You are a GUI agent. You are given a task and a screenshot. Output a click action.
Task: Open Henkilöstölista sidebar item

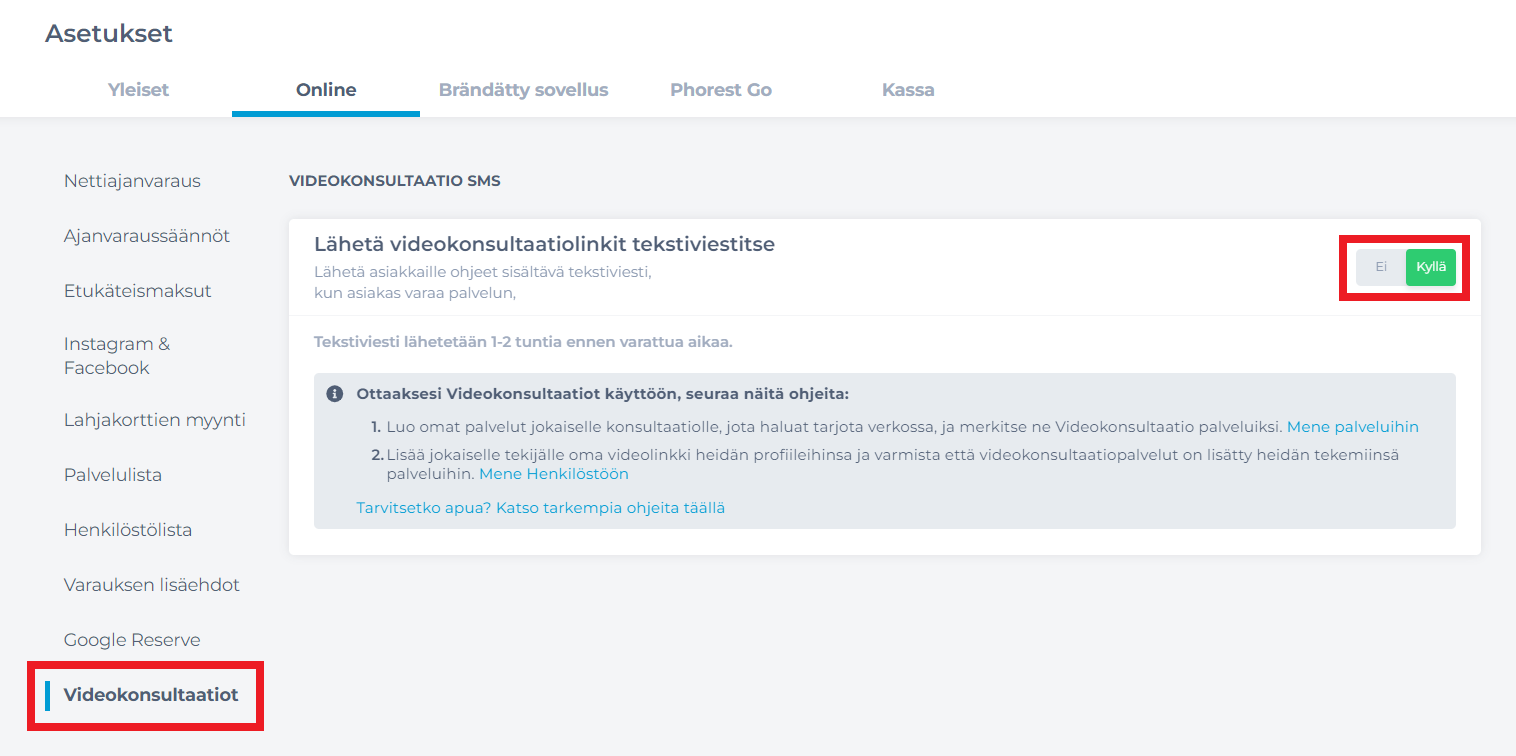[x=128, y=530]
